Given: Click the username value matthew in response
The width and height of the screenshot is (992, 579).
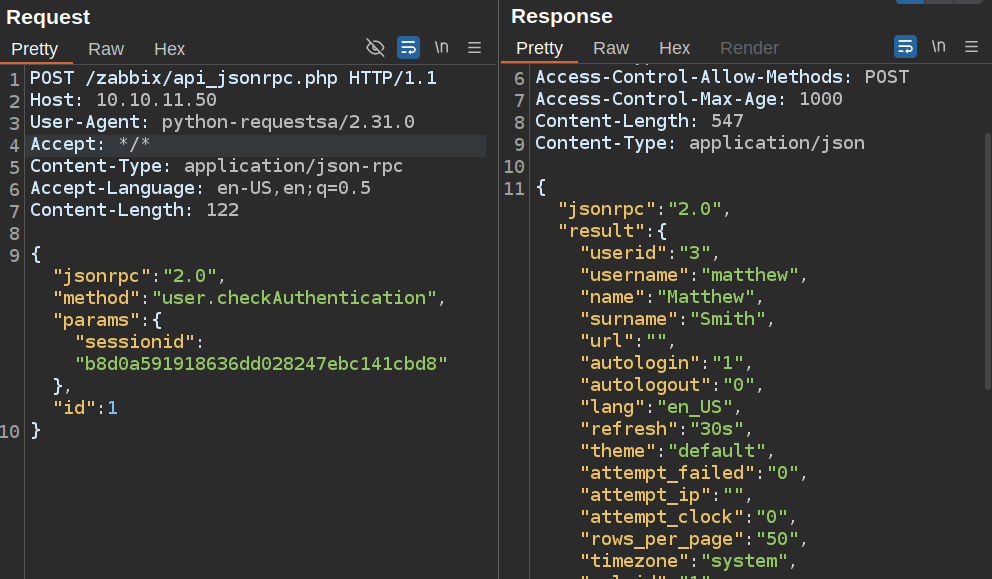Looking at the screenshot, I should pos(751,275).
